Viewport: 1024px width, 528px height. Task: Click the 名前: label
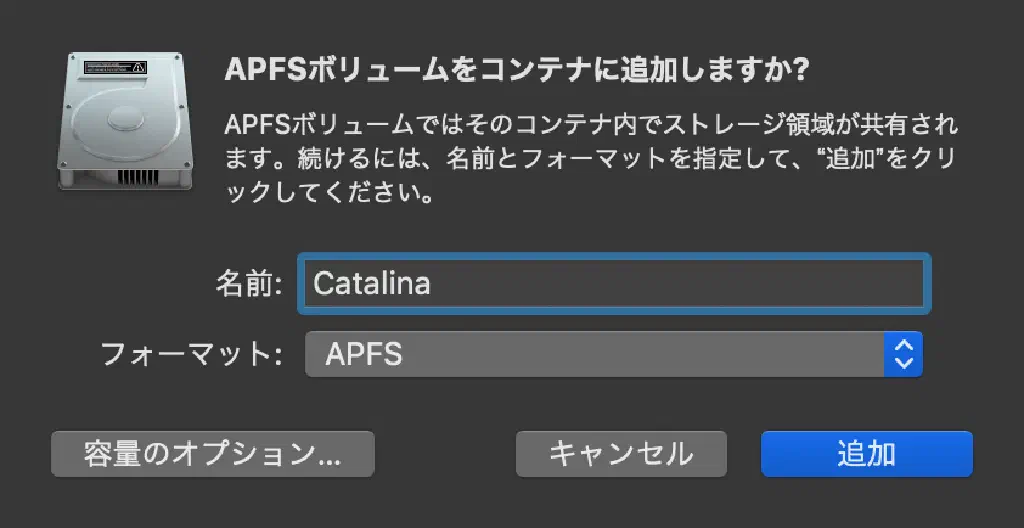250,283
